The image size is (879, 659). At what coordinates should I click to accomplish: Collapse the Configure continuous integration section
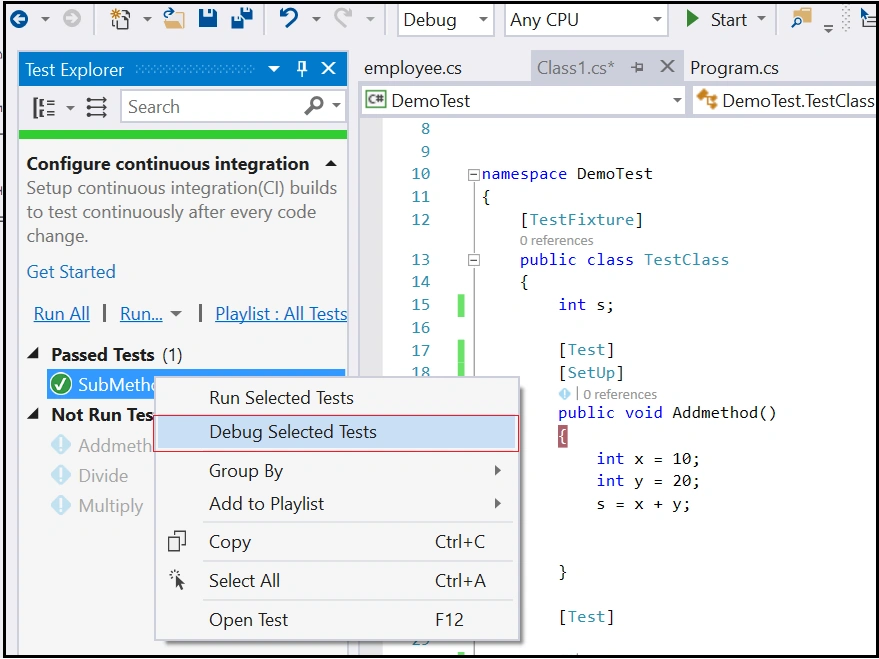pyautogui.click(x=331, y=164)
